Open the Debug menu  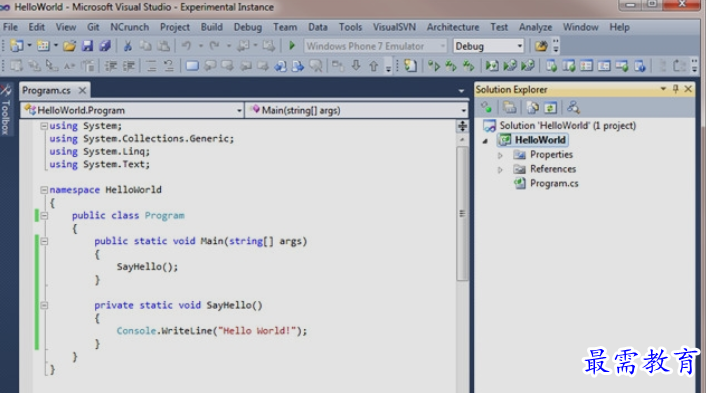coord(248,27)
